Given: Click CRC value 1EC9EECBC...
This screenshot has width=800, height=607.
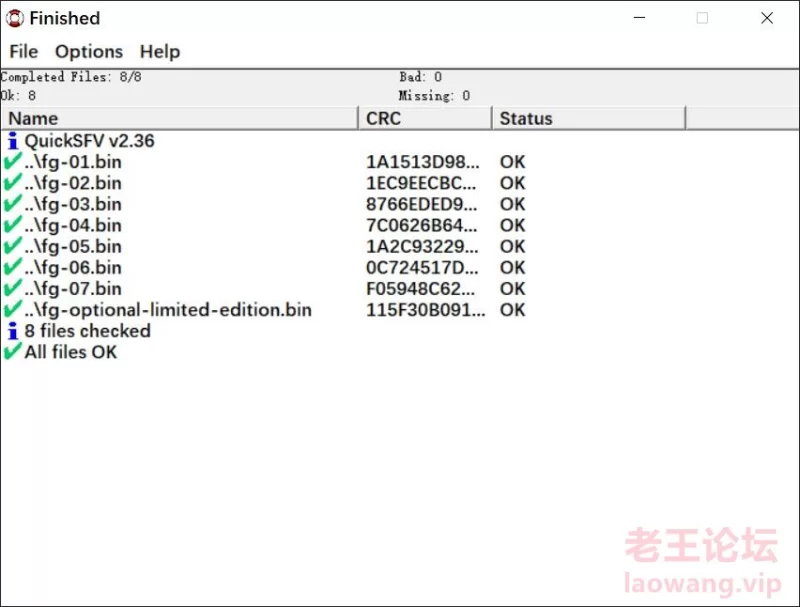Looking at the screenshot, I should coord(421,183).
